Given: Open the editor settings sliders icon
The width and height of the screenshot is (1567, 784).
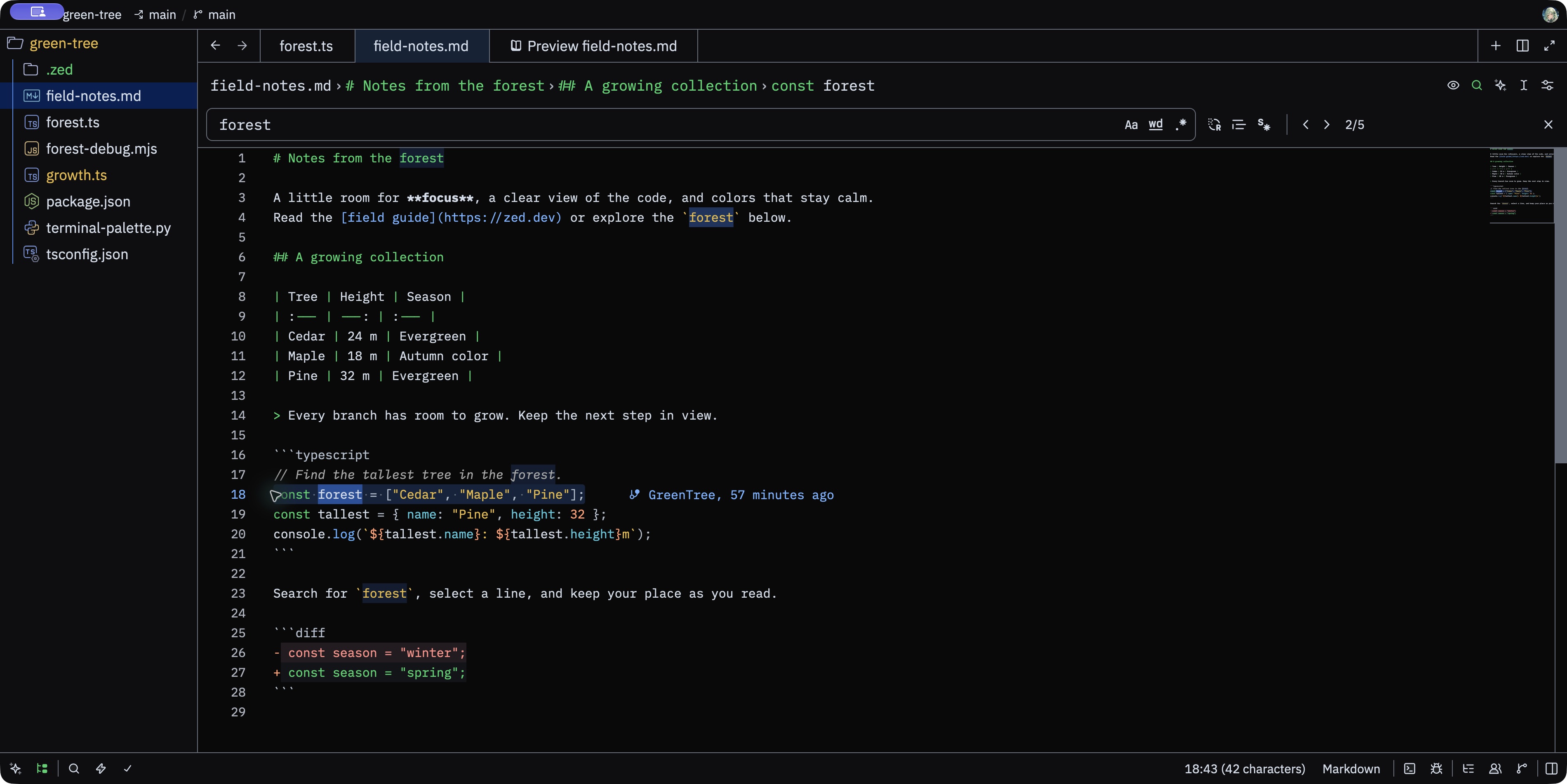Looking at the screenshot, I should click(1548, 86).
